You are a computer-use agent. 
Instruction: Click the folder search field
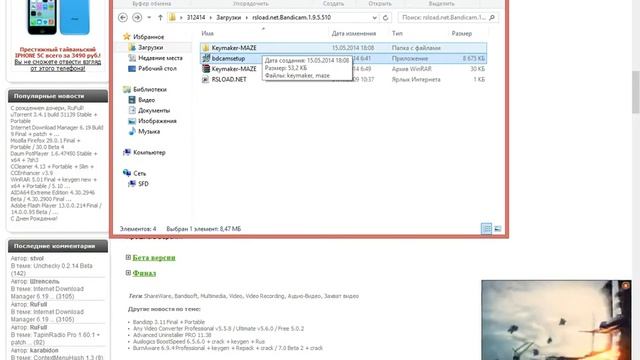(443, 18)
